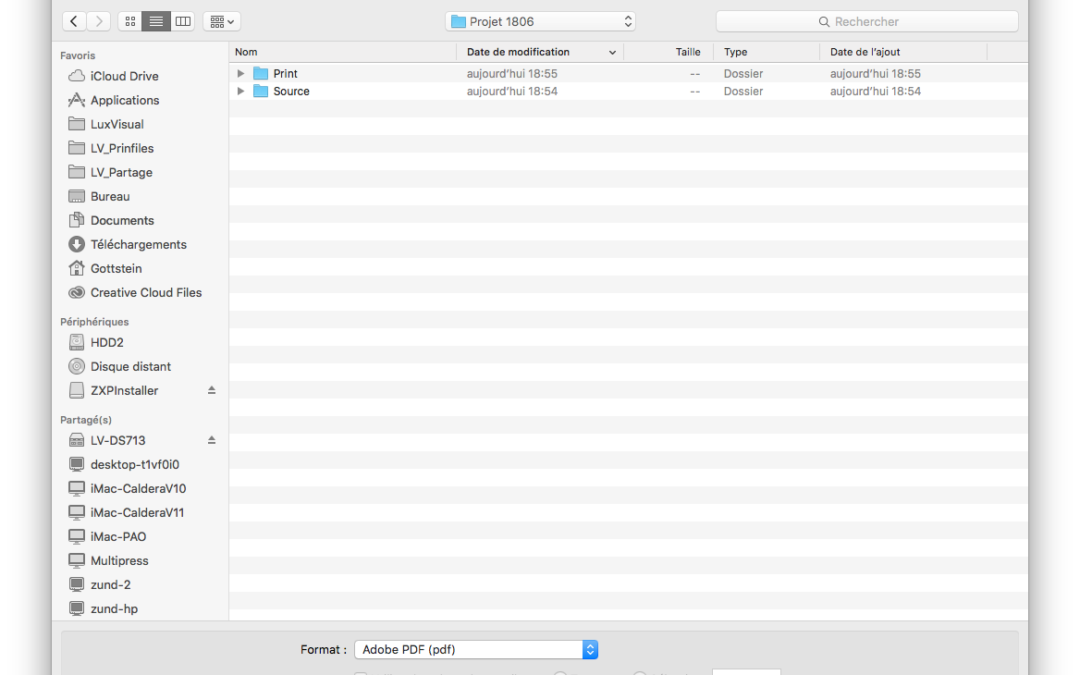
Task: Expand the Source folder disclosure triangle
Action: (x=241, y=91)
